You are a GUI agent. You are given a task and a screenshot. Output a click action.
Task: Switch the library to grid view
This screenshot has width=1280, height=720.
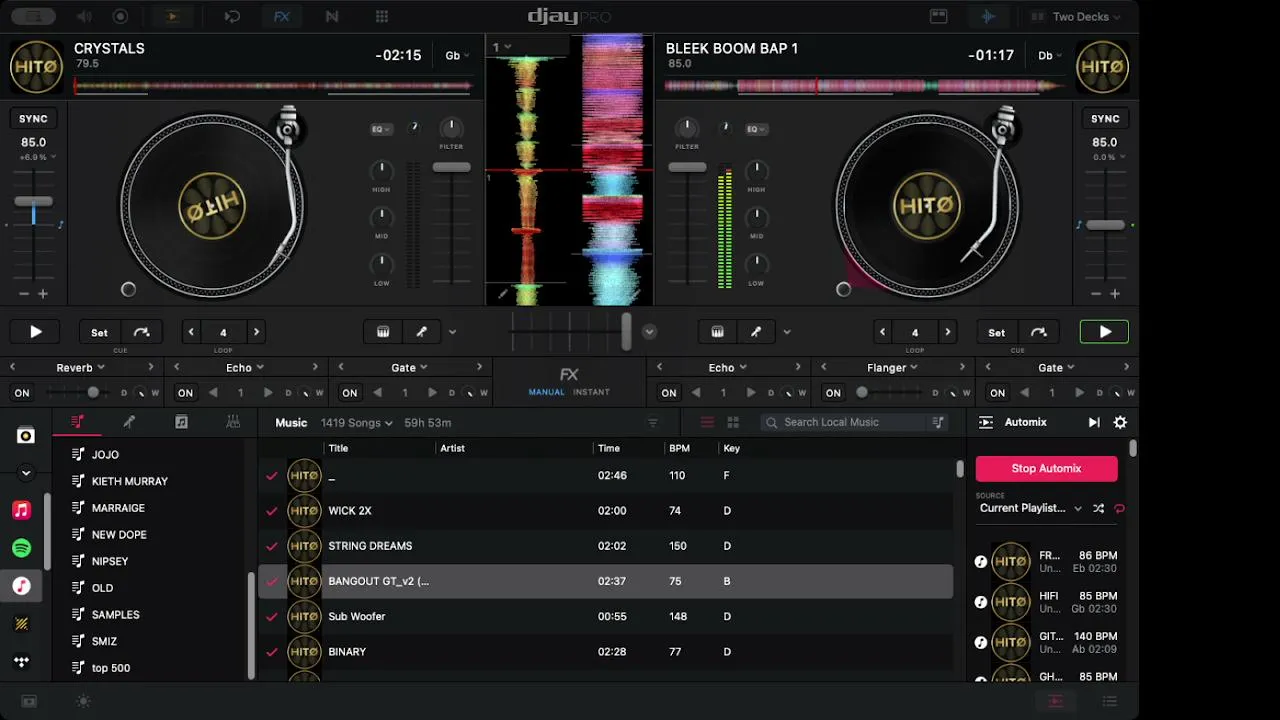[x=733, y=422]
